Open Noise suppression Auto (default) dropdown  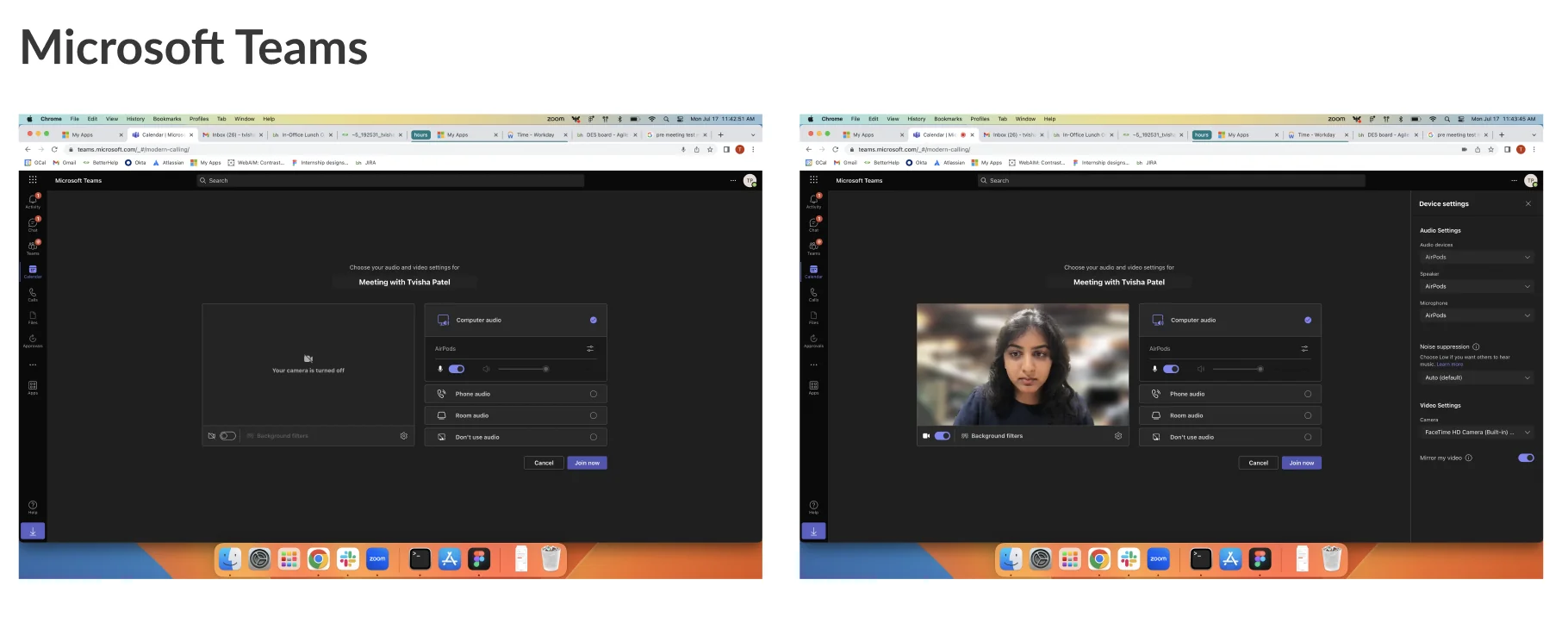click(x=1477, y=377)
